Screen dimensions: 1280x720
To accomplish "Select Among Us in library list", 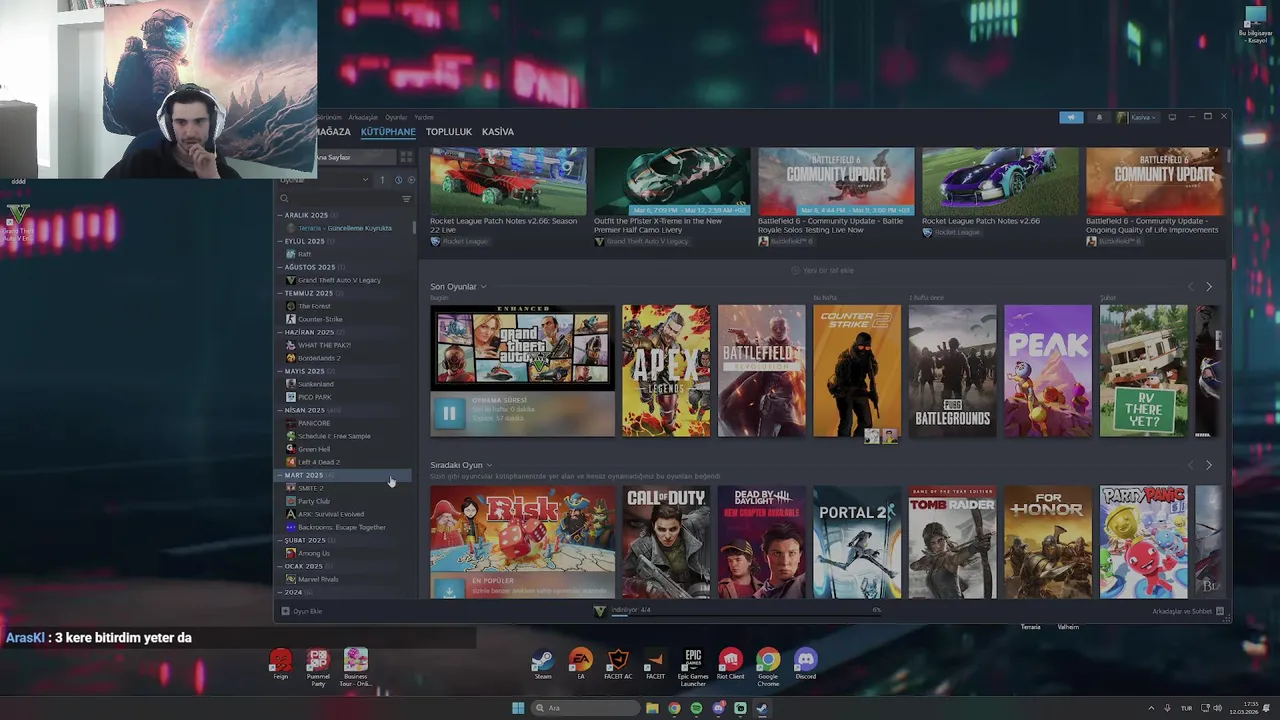I will coord(313,553).
